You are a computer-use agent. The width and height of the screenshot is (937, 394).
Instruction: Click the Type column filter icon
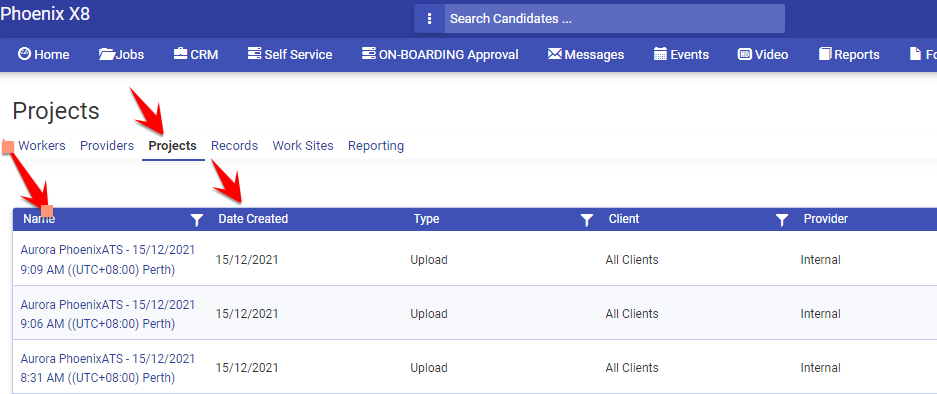coord(587,220)
